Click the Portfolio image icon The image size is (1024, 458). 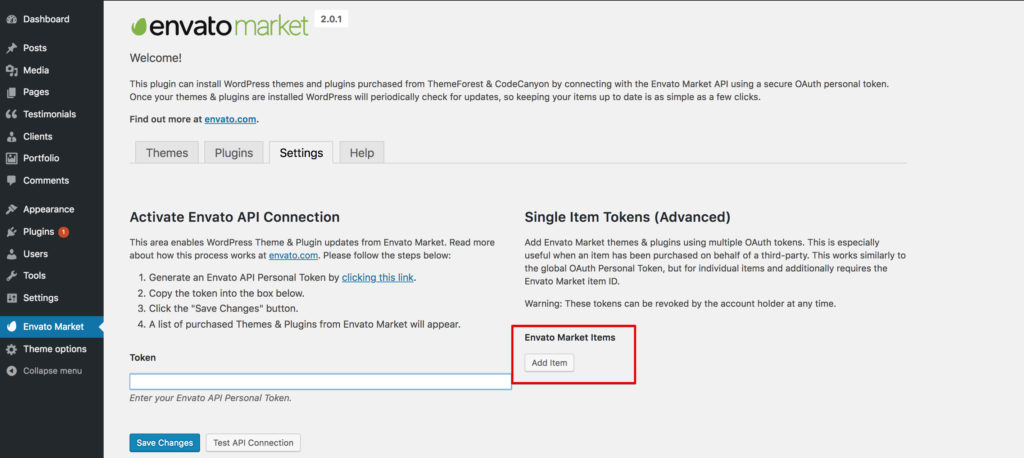(11, 158)
